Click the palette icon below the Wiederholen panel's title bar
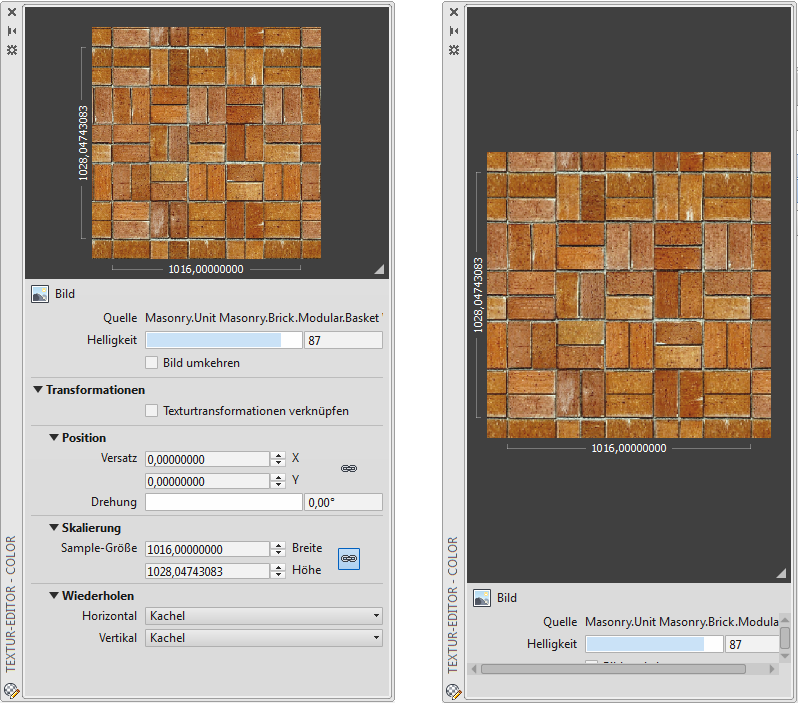 12,689
